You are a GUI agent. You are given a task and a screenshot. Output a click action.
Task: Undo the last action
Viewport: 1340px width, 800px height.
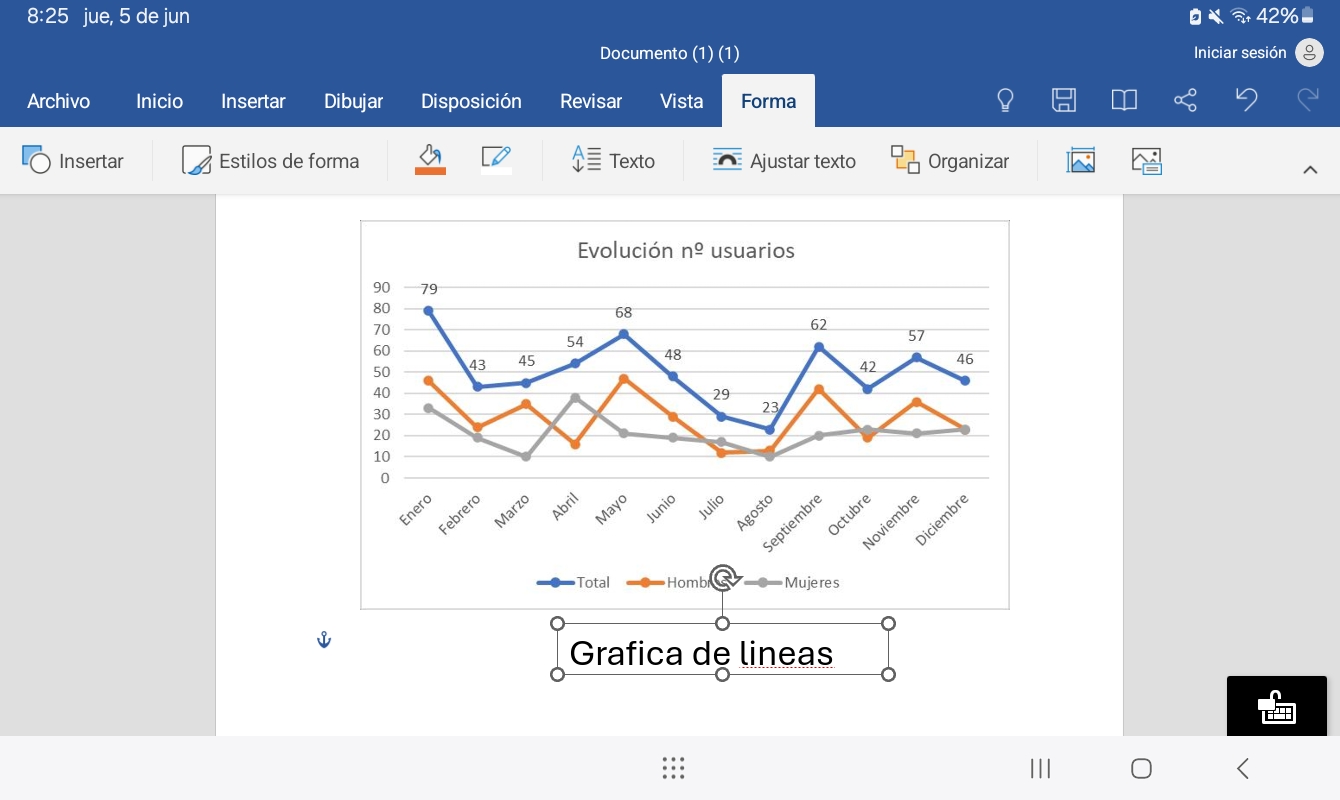click(1246, 100)
